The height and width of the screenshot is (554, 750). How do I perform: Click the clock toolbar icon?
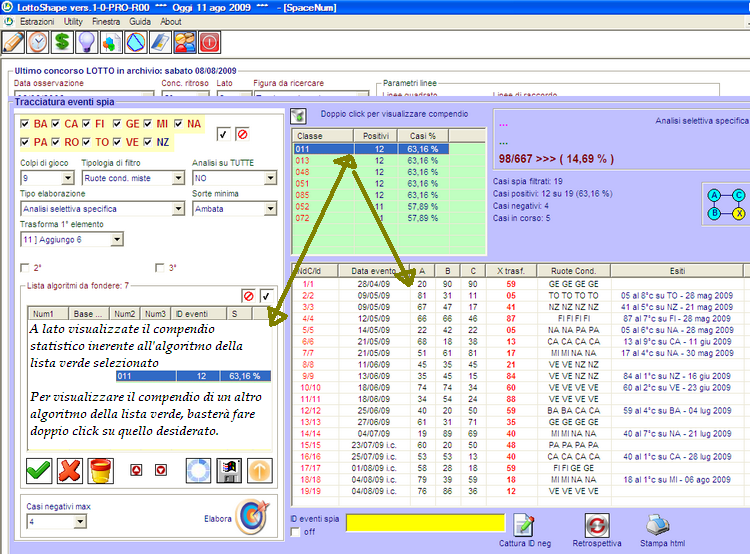pyautogui.click(x=38, y=43)
